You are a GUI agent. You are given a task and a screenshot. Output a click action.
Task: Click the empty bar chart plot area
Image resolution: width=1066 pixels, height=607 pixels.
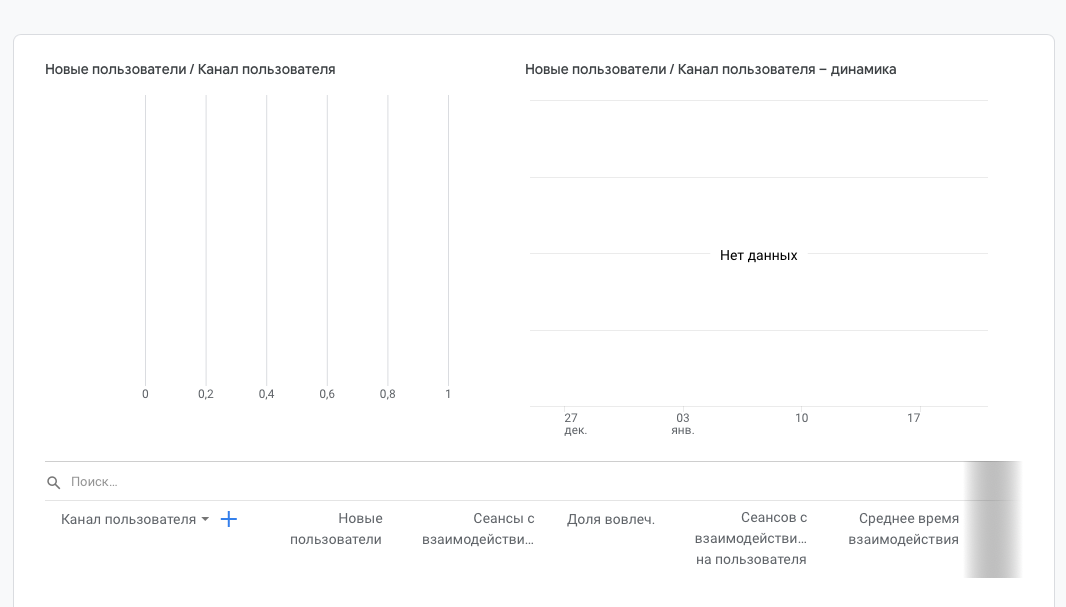click(297, 240)
